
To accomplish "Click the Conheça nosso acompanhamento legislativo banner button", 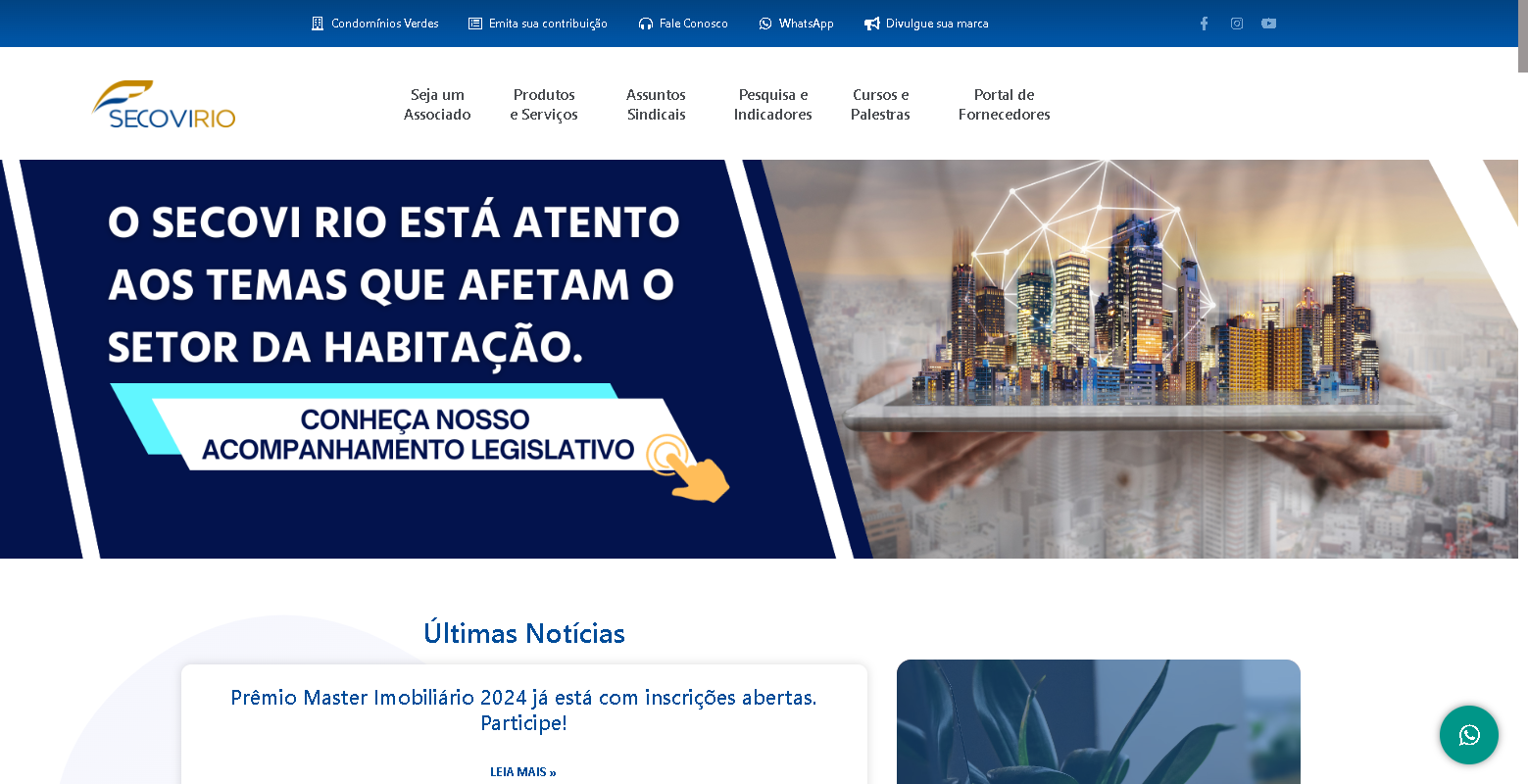I will (419, 434).
